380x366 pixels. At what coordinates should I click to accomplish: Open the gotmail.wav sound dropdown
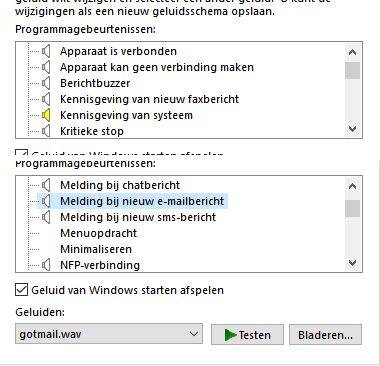coord(109,334)
